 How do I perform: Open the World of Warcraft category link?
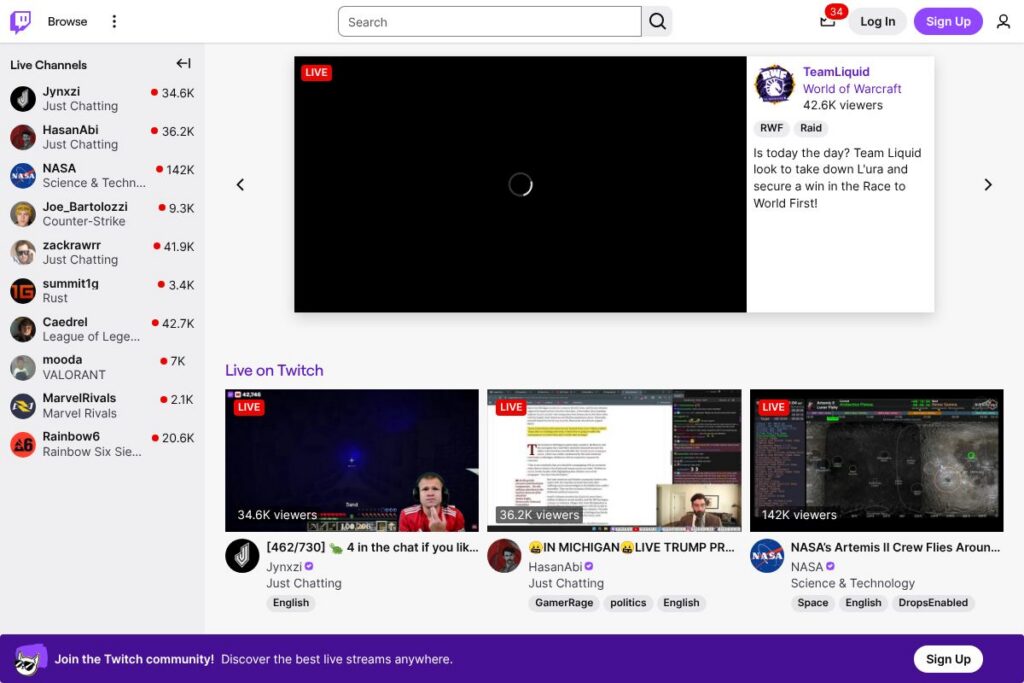(x=852, y=89)
